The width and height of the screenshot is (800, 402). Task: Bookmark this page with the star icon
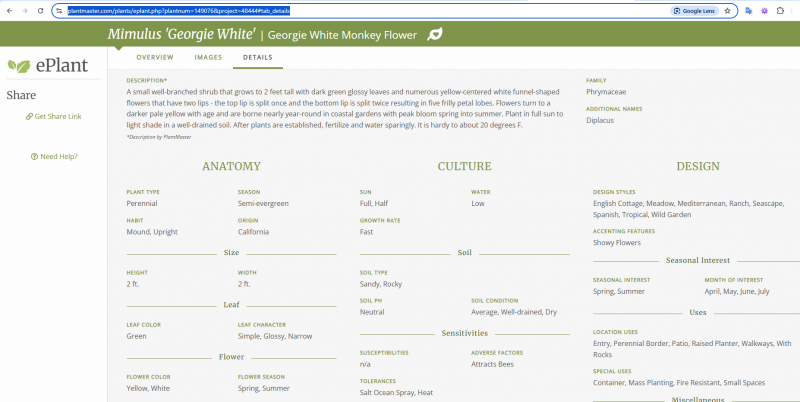tap(727, 10)
